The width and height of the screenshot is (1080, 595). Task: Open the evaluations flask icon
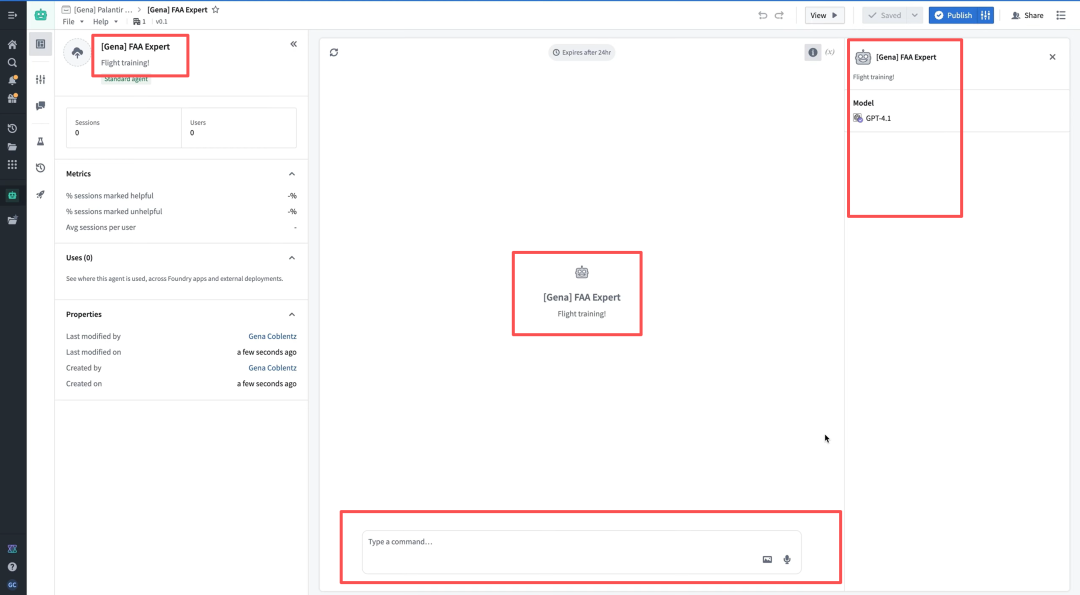(41, 141)
